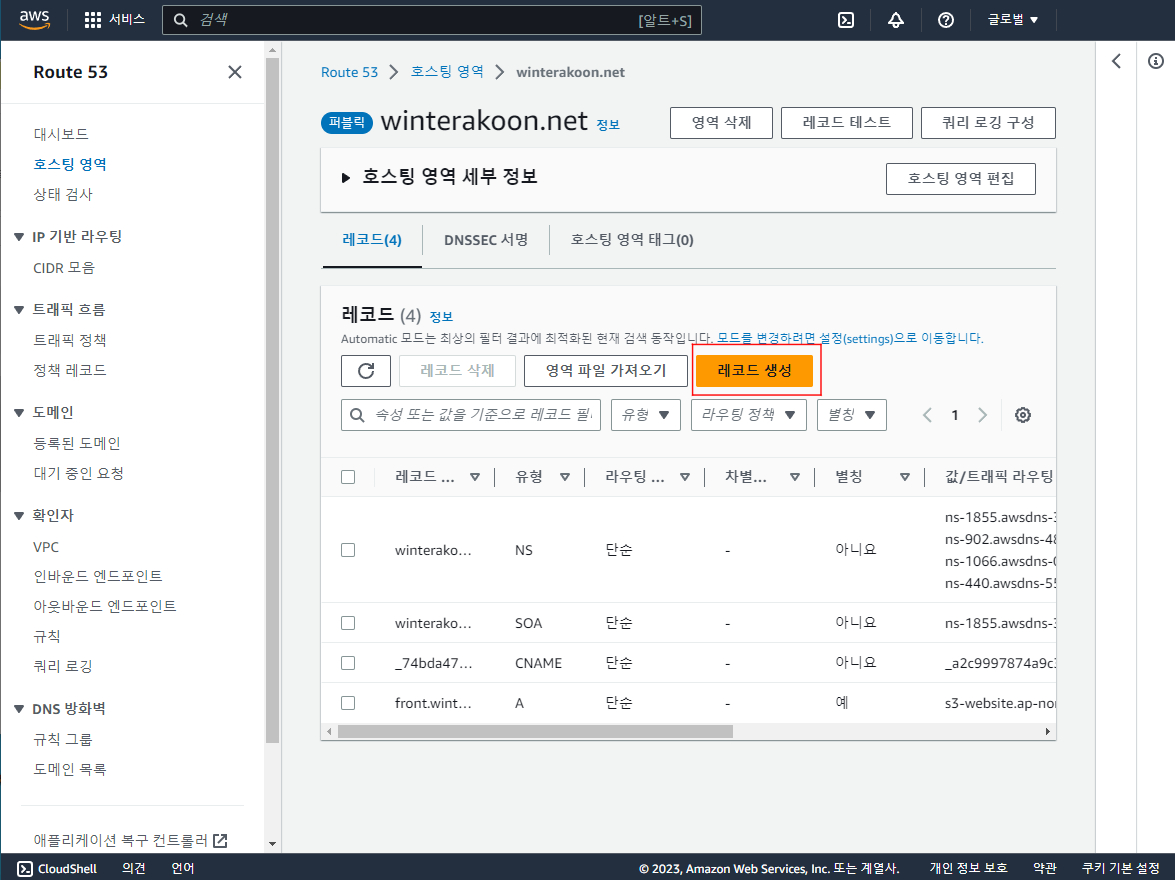Switch to 레코드(4) tab

point(372,240)
